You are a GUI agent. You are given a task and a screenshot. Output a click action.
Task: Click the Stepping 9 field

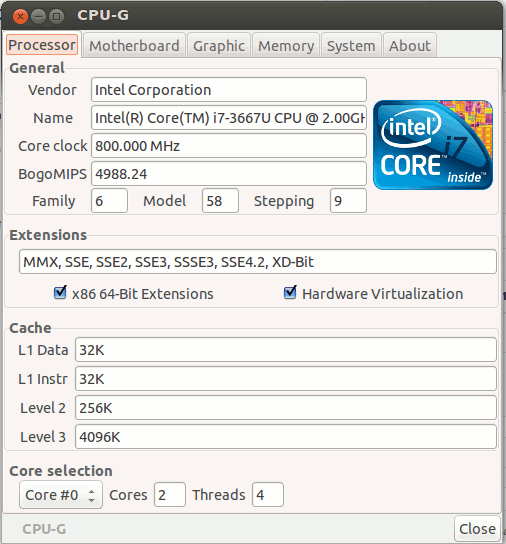(348, 201)
